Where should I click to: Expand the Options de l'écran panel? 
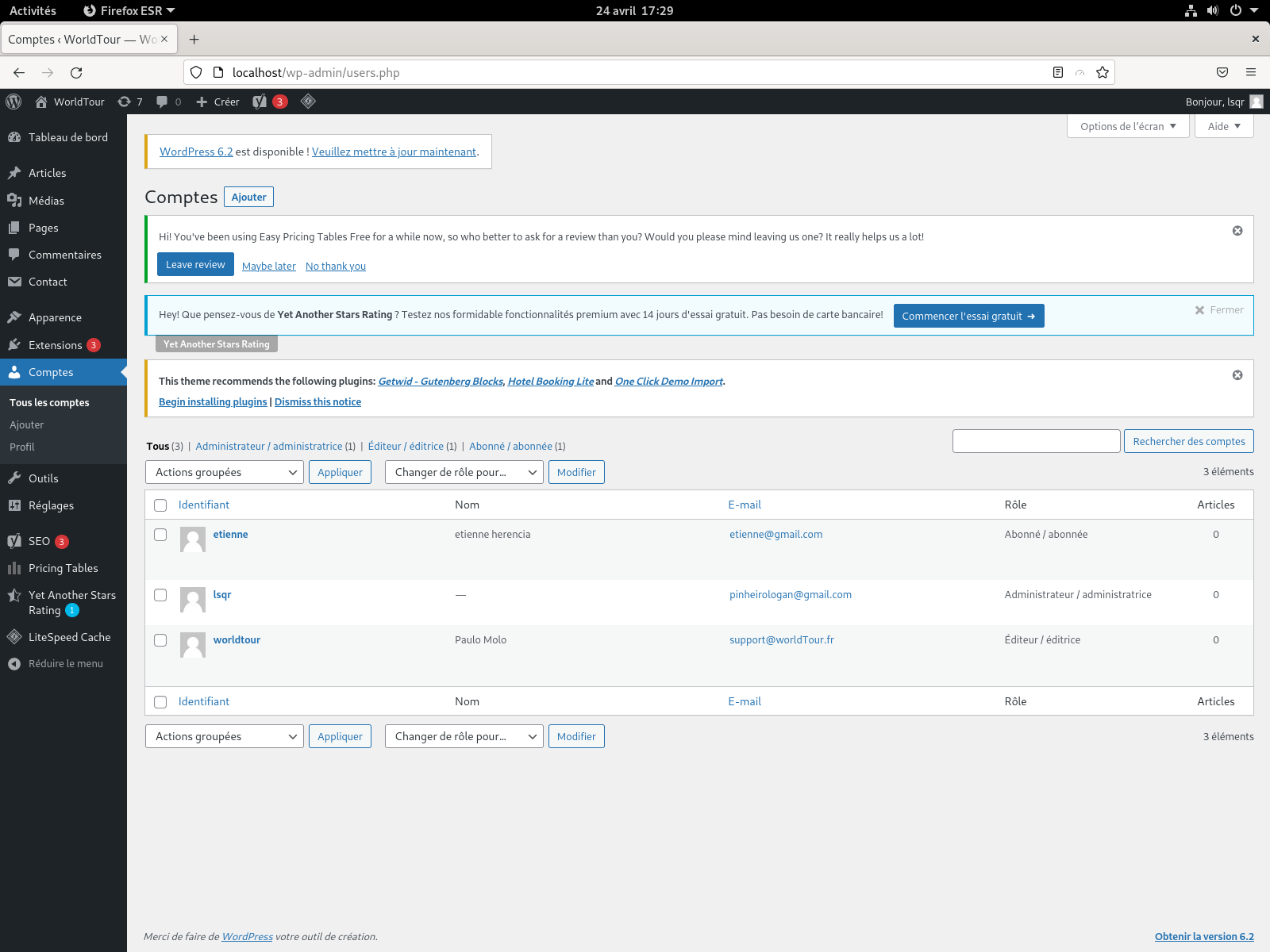click(x=1127, y=126)
